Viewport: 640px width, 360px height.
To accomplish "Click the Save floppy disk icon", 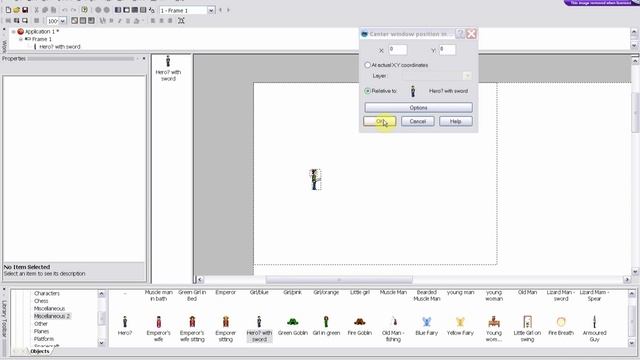I will point(25,10).
